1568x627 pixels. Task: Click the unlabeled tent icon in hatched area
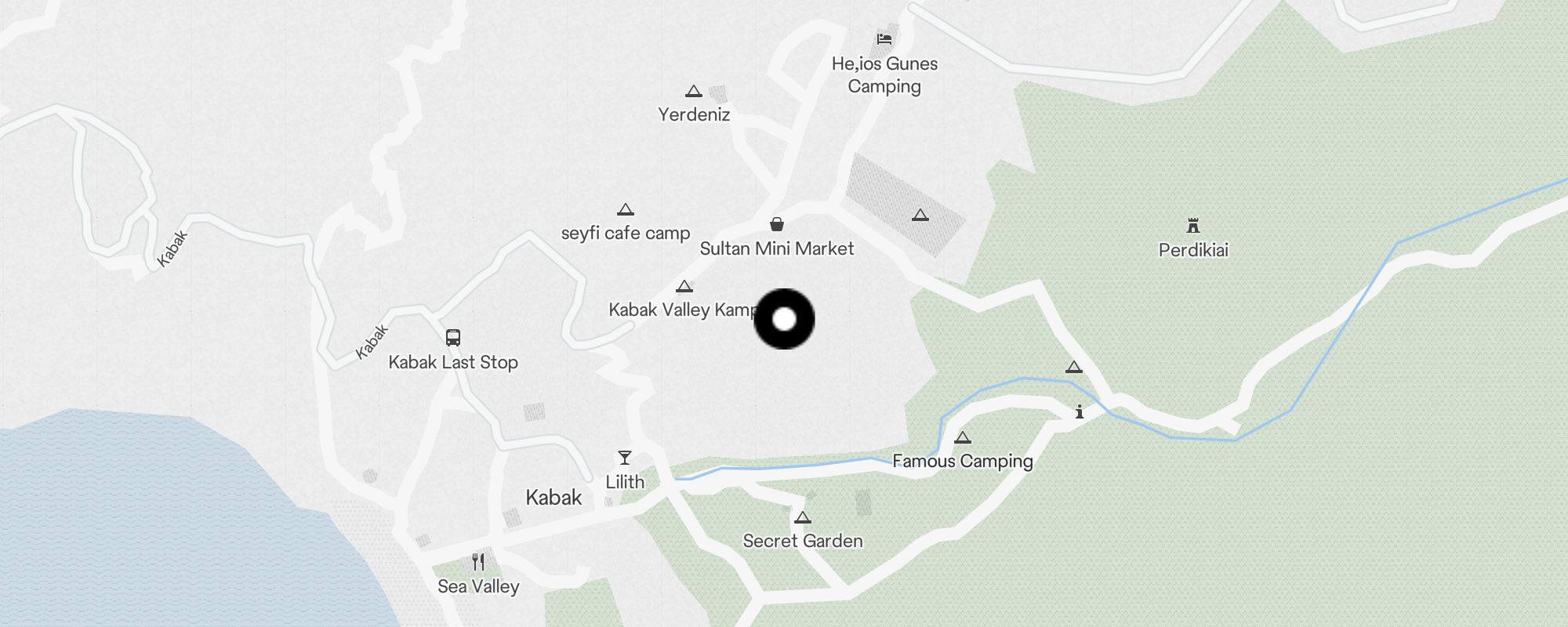tap(920, 215)
